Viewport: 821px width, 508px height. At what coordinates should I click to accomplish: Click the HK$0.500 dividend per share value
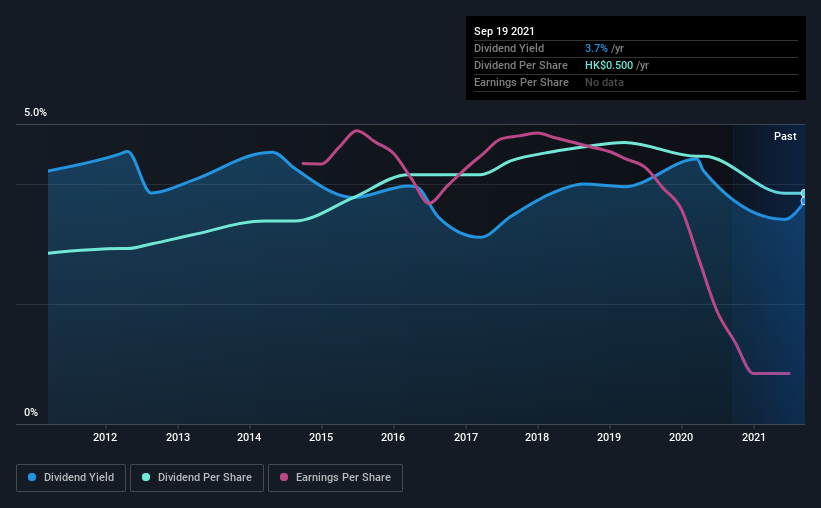pyautogui.click(x=609, y=65)
